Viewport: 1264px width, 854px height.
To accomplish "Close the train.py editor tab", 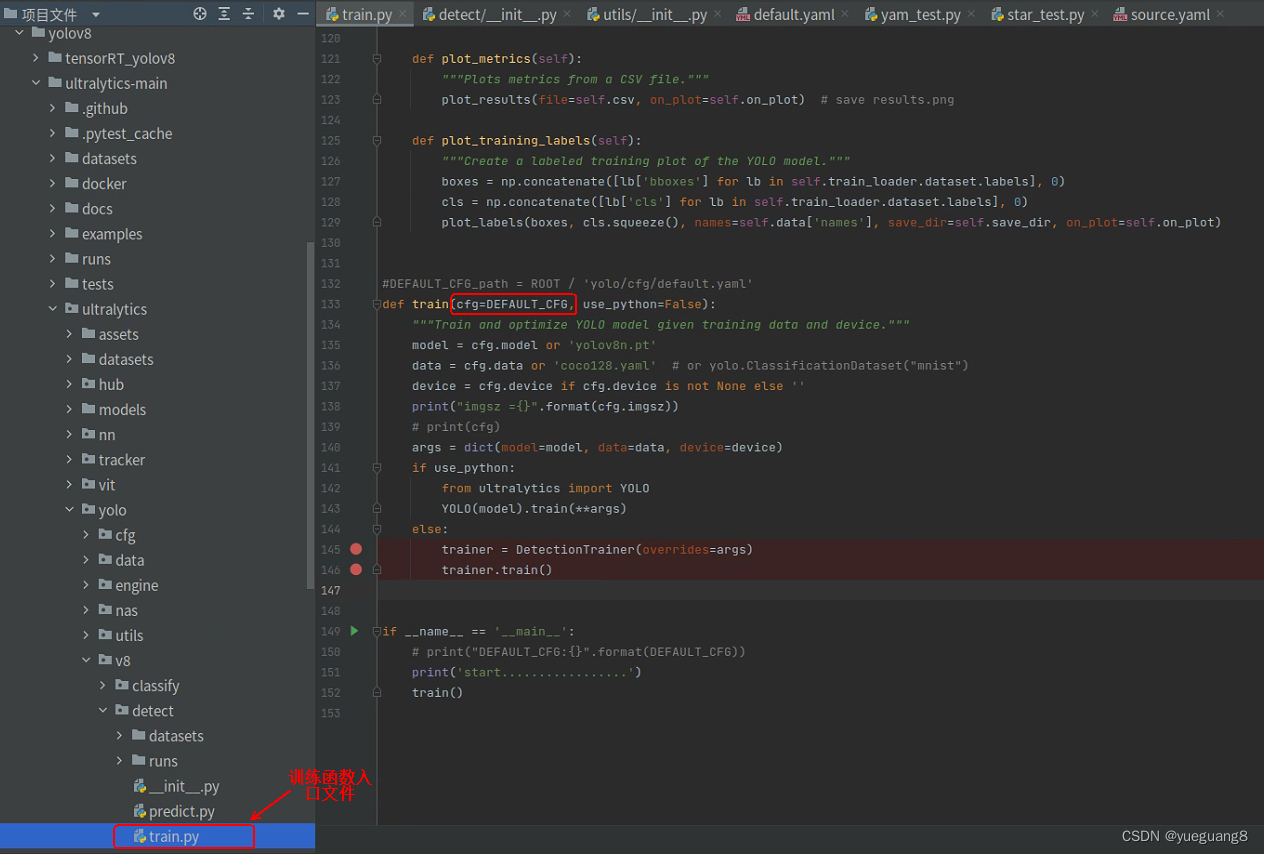I will click(x=403, y=15).
